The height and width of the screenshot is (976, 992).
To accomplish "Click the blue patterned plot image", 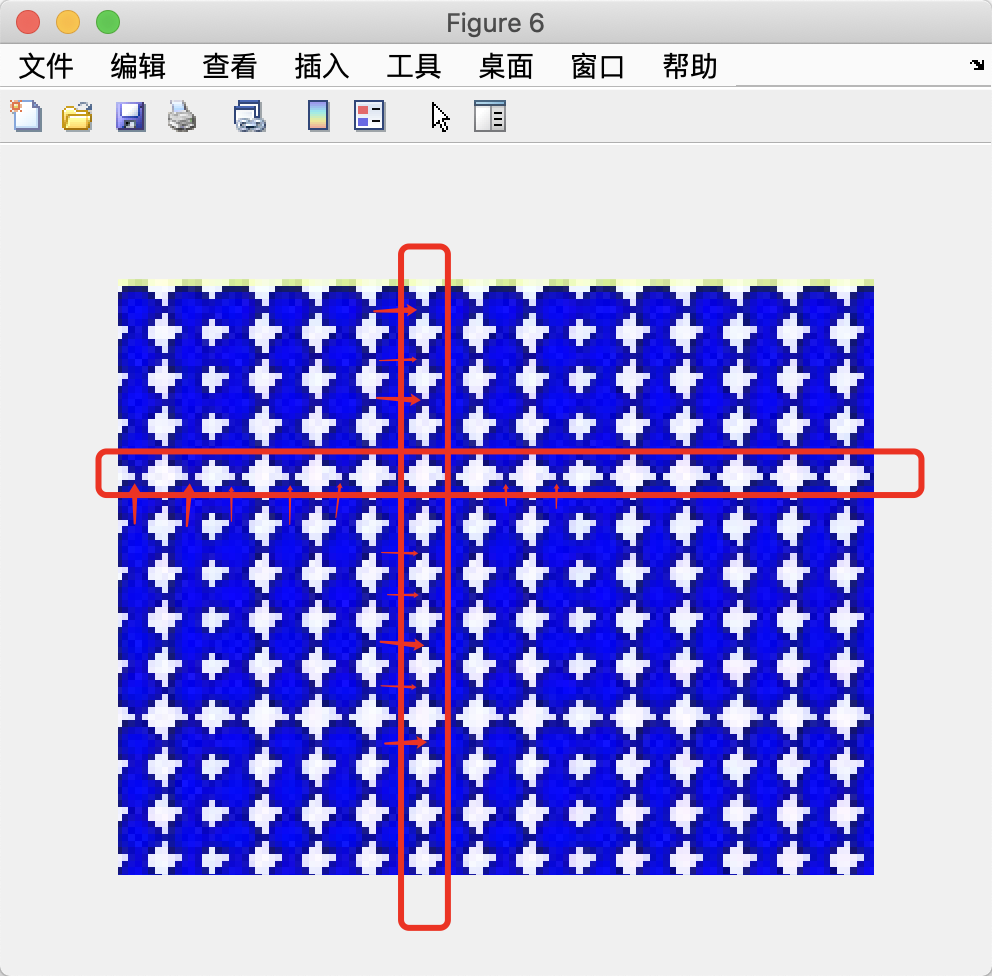I will [495, 577].
